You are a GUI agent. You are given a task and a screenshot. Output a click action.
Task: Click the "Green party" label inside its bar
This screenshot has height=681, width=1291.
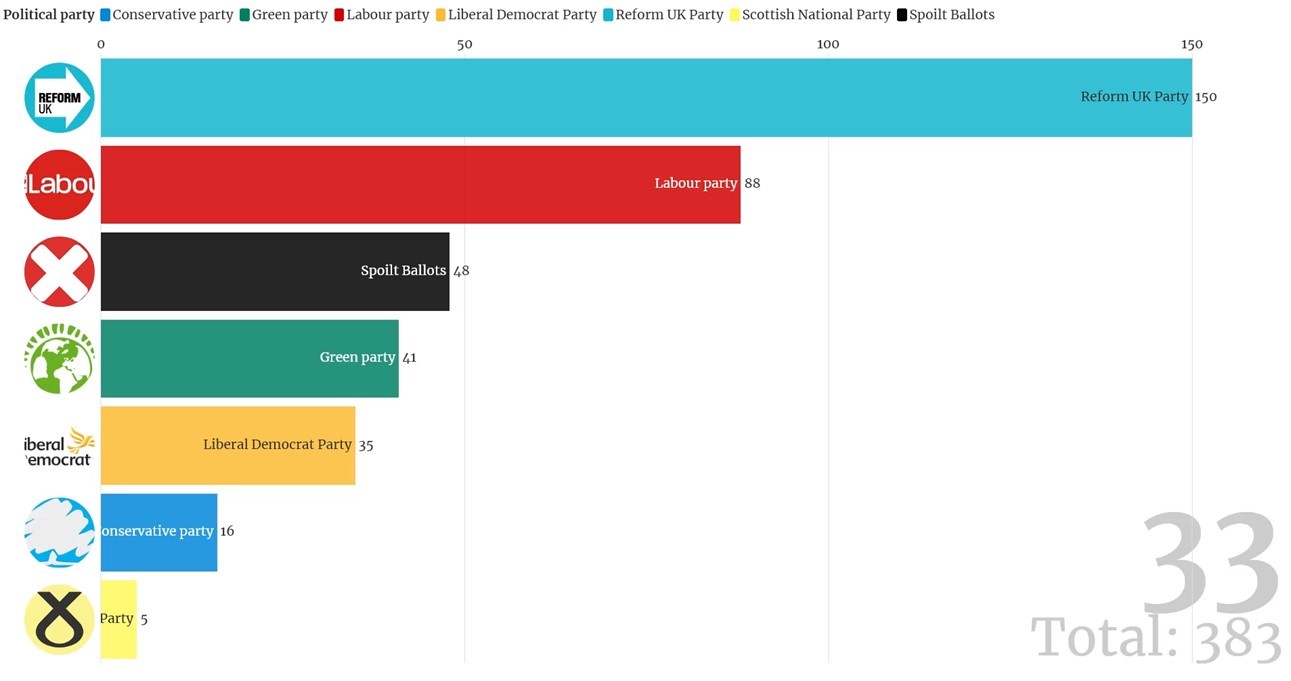tap(358, 358)
